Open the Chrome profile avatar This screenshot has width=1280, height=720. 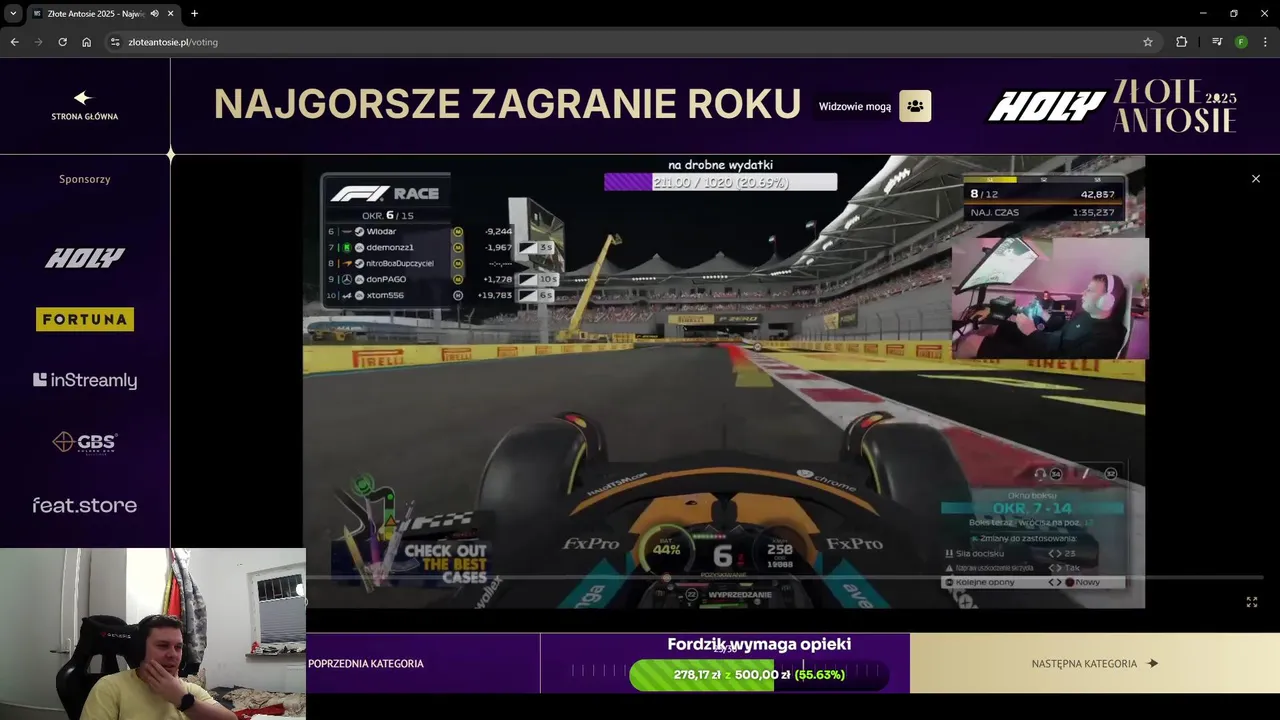point(1241,42)
